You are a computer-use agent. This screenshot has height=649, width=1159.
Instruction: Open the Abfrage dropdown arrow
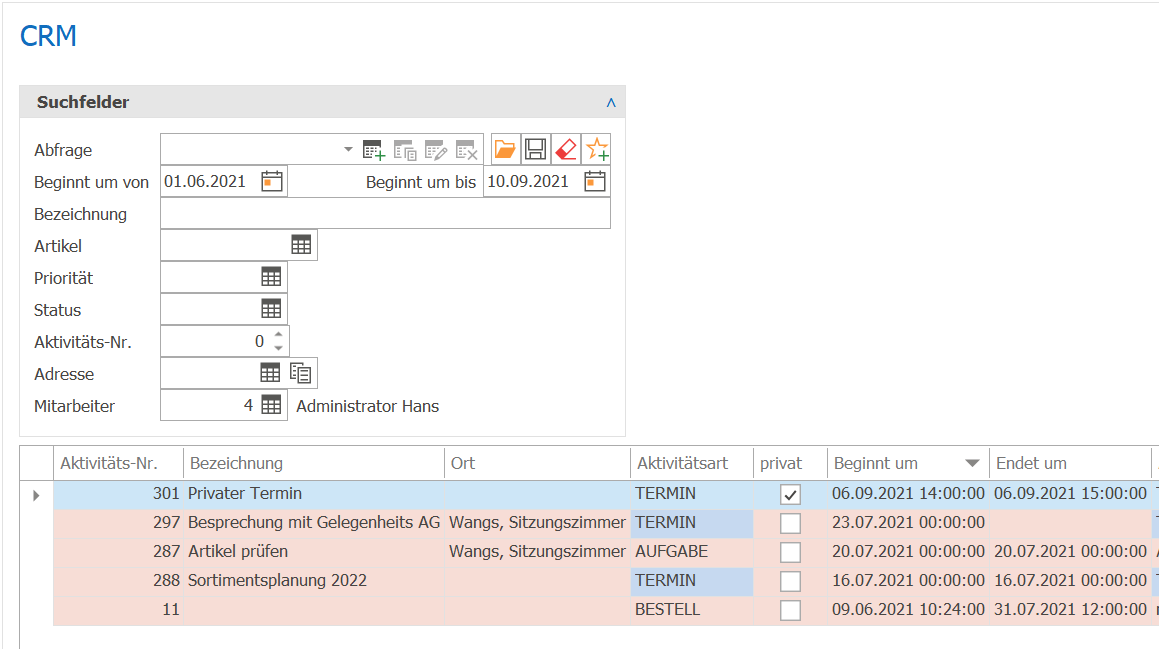[348, 149]
